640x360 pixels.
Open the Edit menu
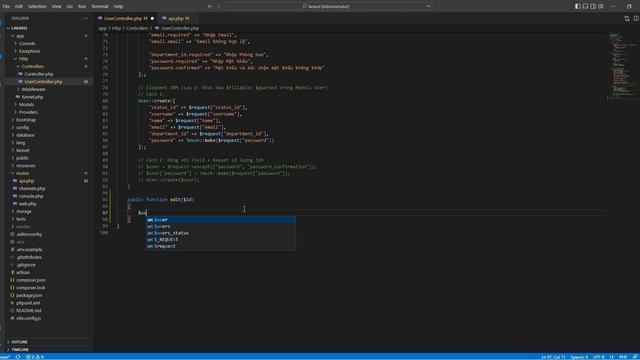pyautogui.click(x=19, y=7)
